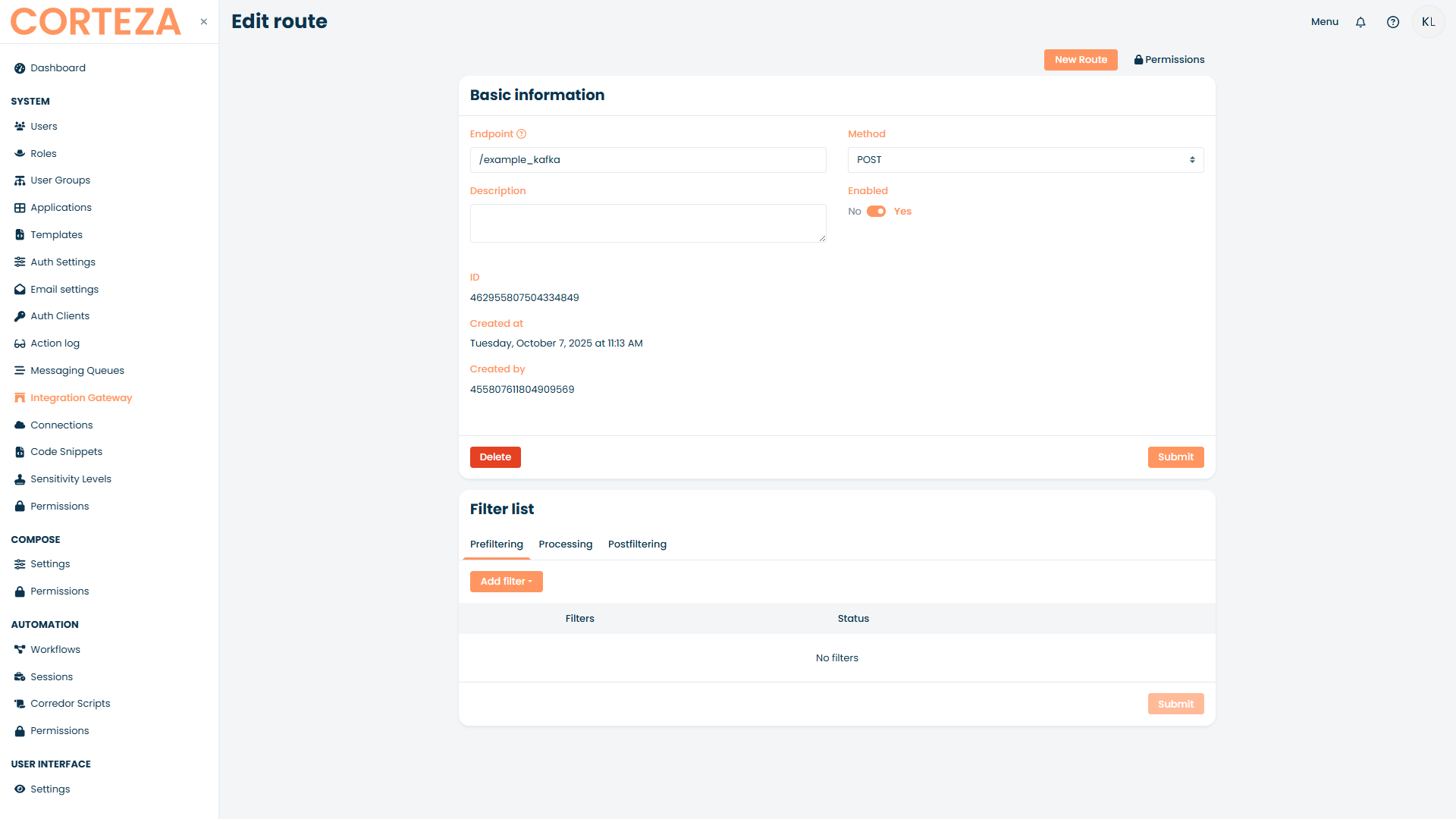
Task: Open the Dashboard icon in sidebar
Action: click(x=20, y=68)
